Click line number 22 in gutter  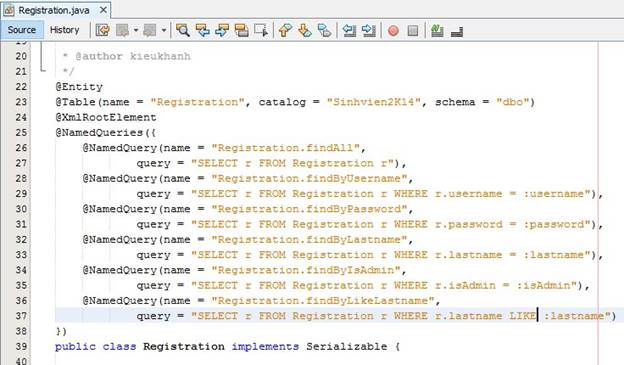coord(21,86)
